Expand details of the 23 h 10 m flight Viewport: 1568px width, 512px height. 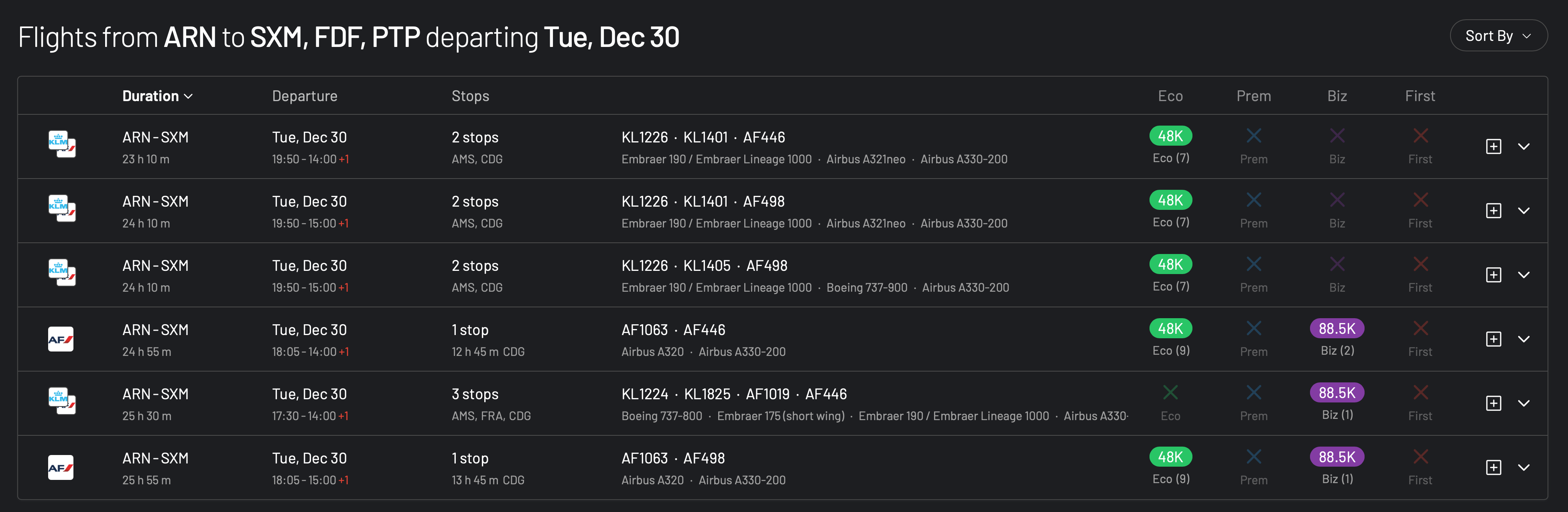1523,147
